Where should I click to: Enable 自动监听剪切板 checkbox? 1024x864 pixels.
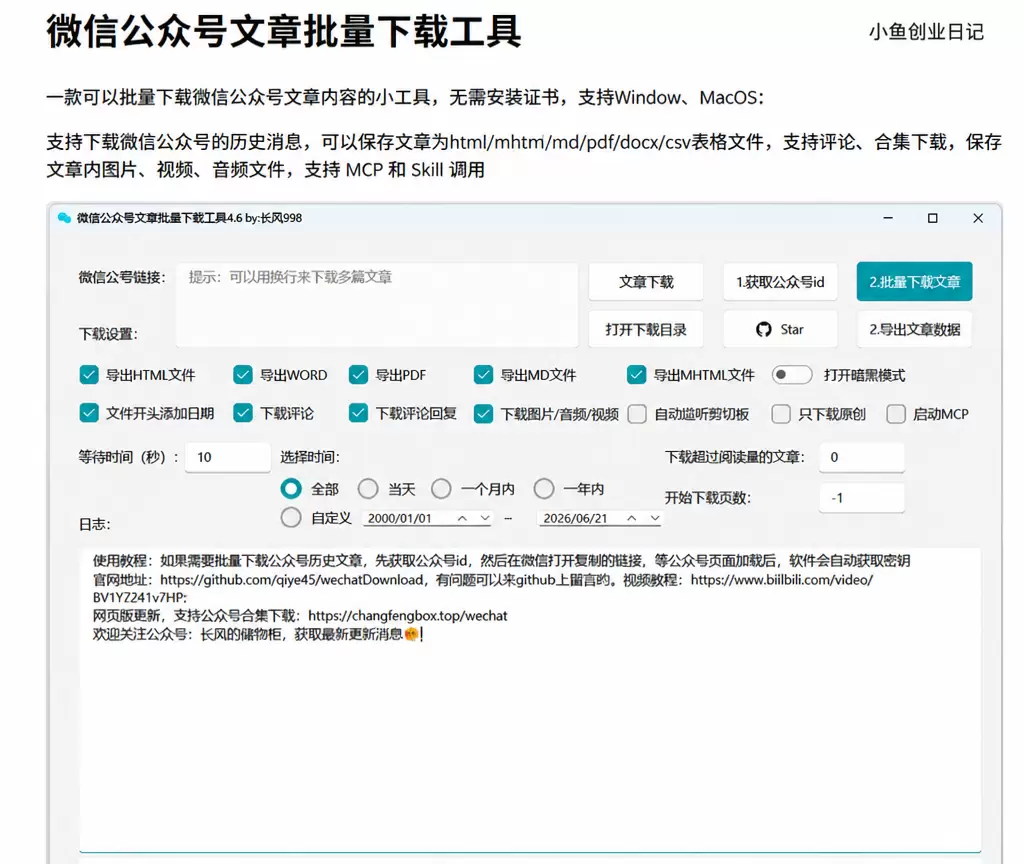pos(637,414)
